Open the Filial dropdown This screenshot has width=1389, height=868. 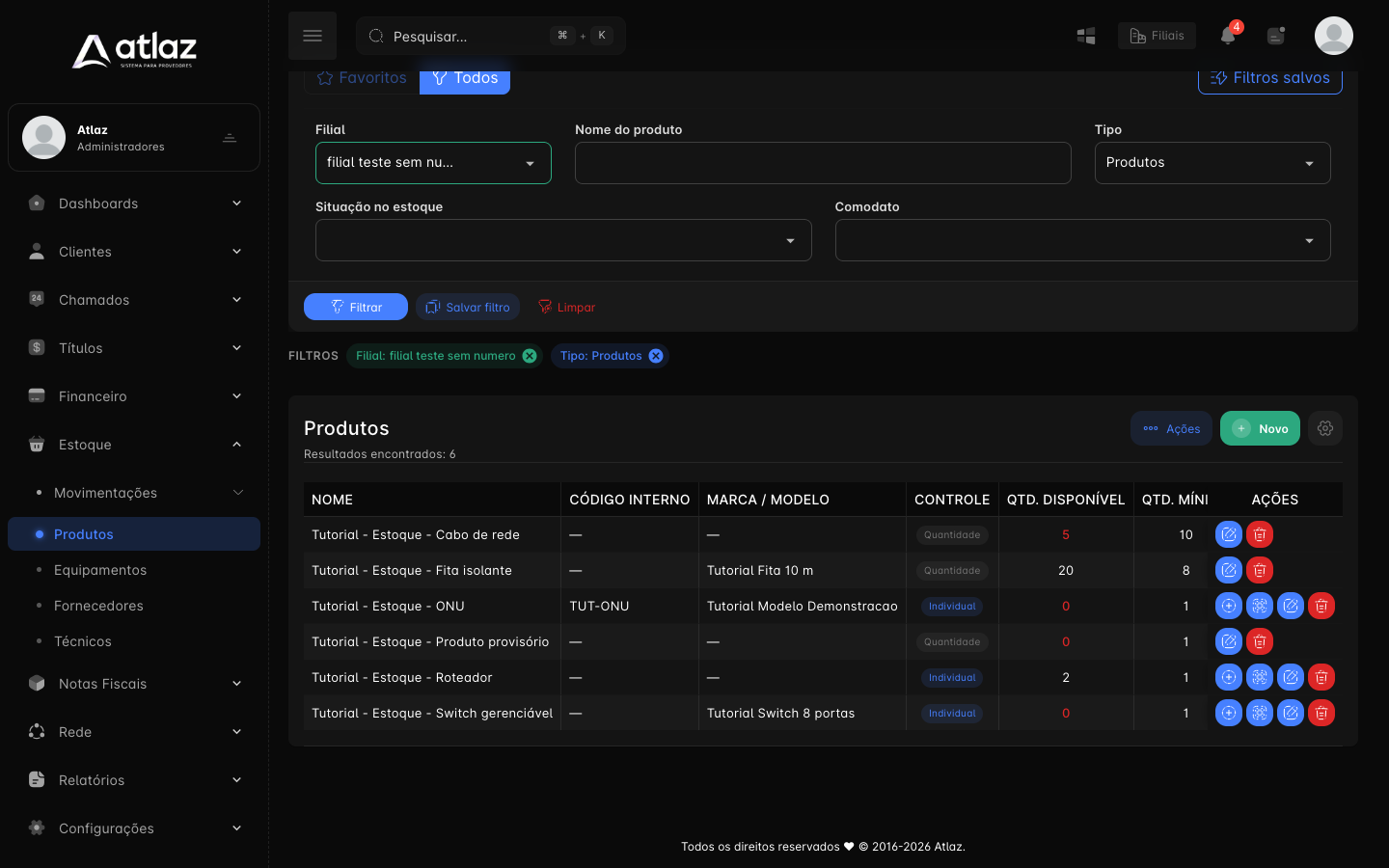433,163
